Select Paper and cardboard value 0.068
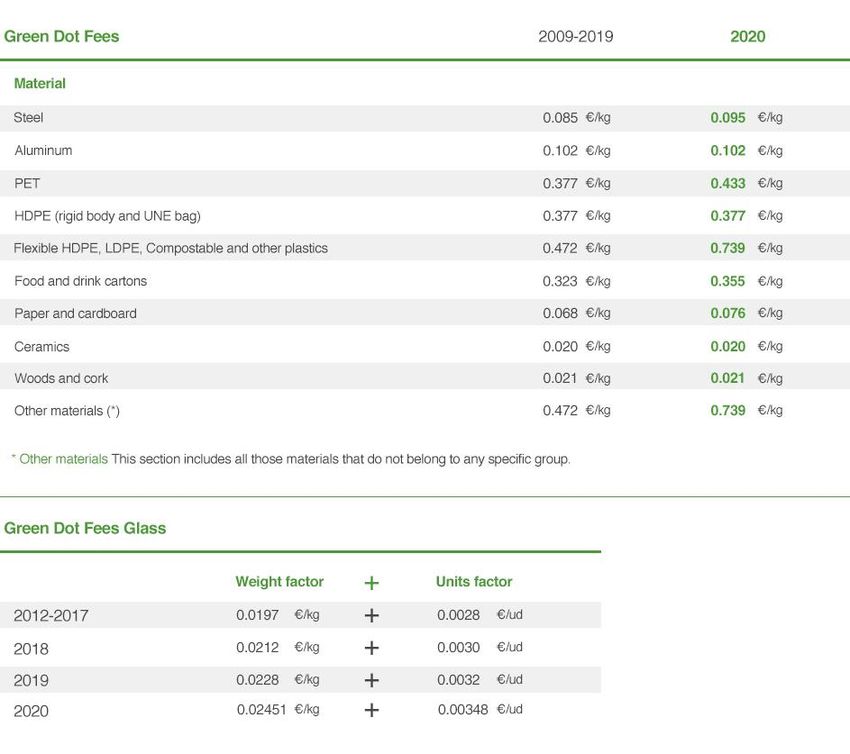The image size is (850, 754). pos(560,313)
